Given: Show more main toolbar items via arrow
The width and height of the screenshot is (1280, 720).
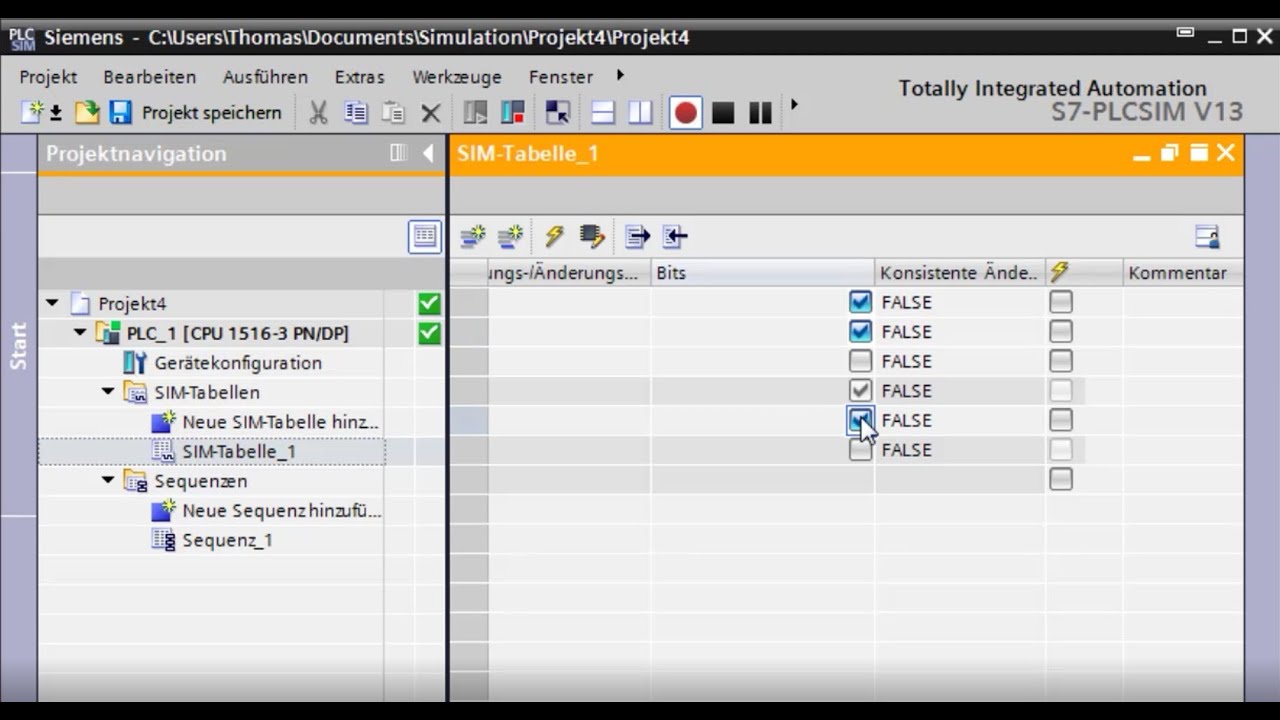Looking at the screenshot, I should point(795,104).
